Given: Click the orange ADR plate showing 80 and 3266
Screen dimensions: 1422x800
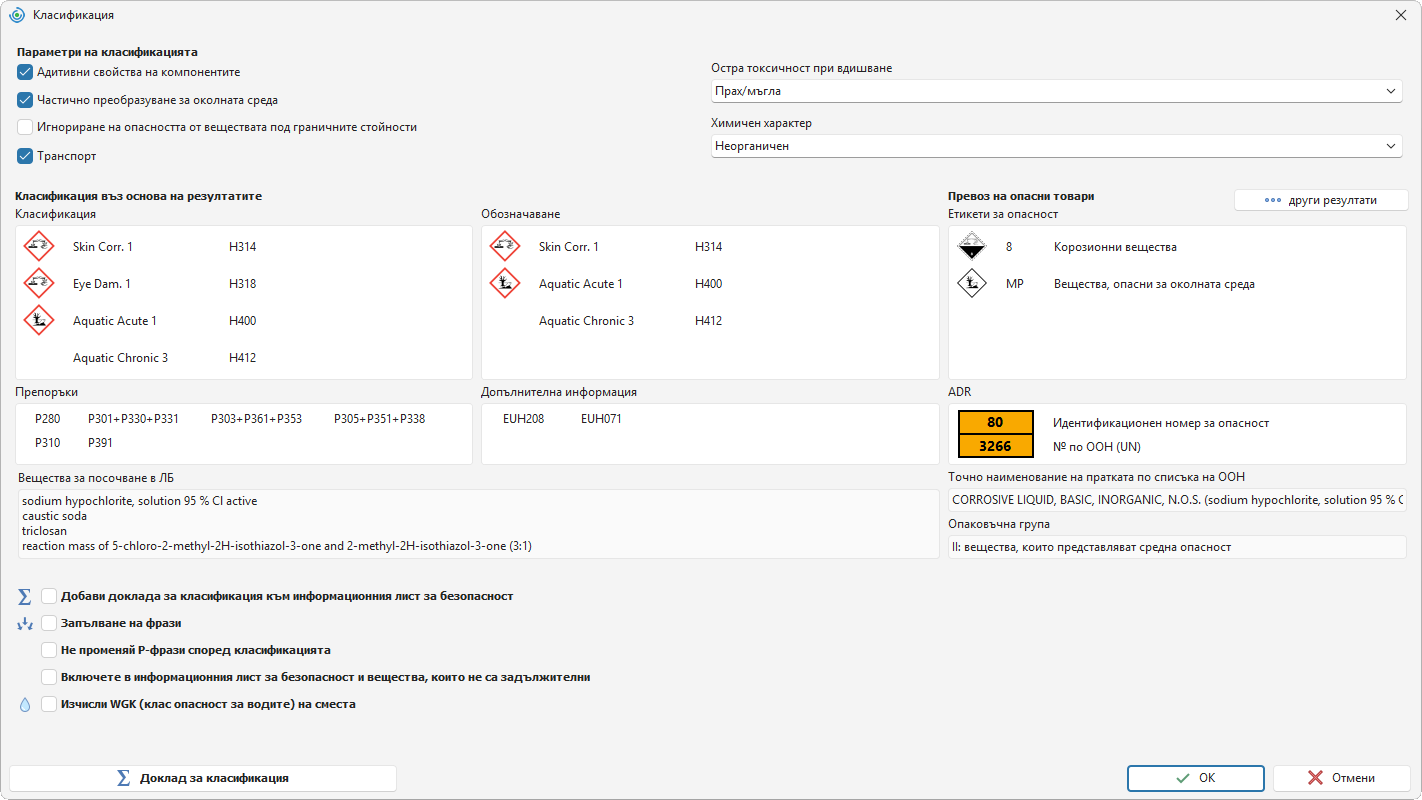Looking at the screenshot, I should click(995, 434).
